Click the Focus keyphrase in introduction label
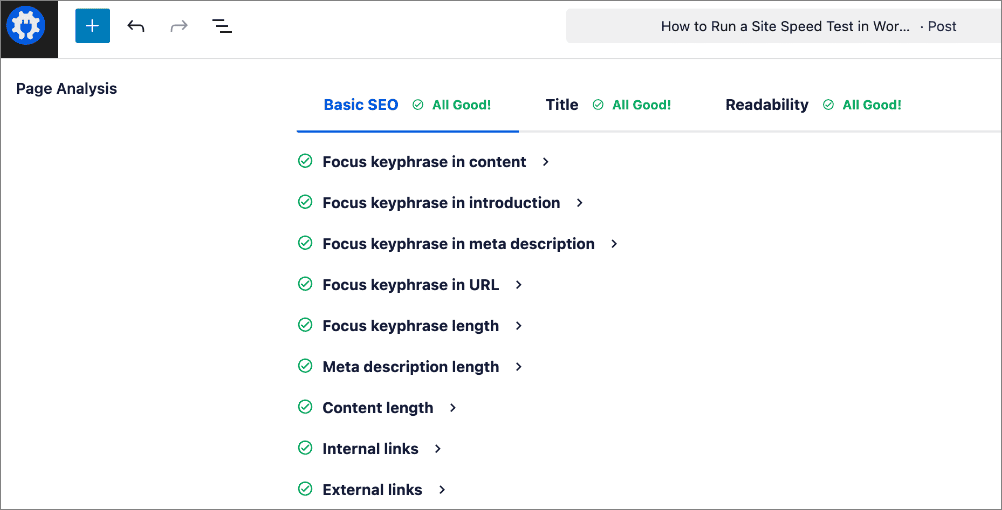1002x510 pixels. pyautogui.click(x=442, y=203)
